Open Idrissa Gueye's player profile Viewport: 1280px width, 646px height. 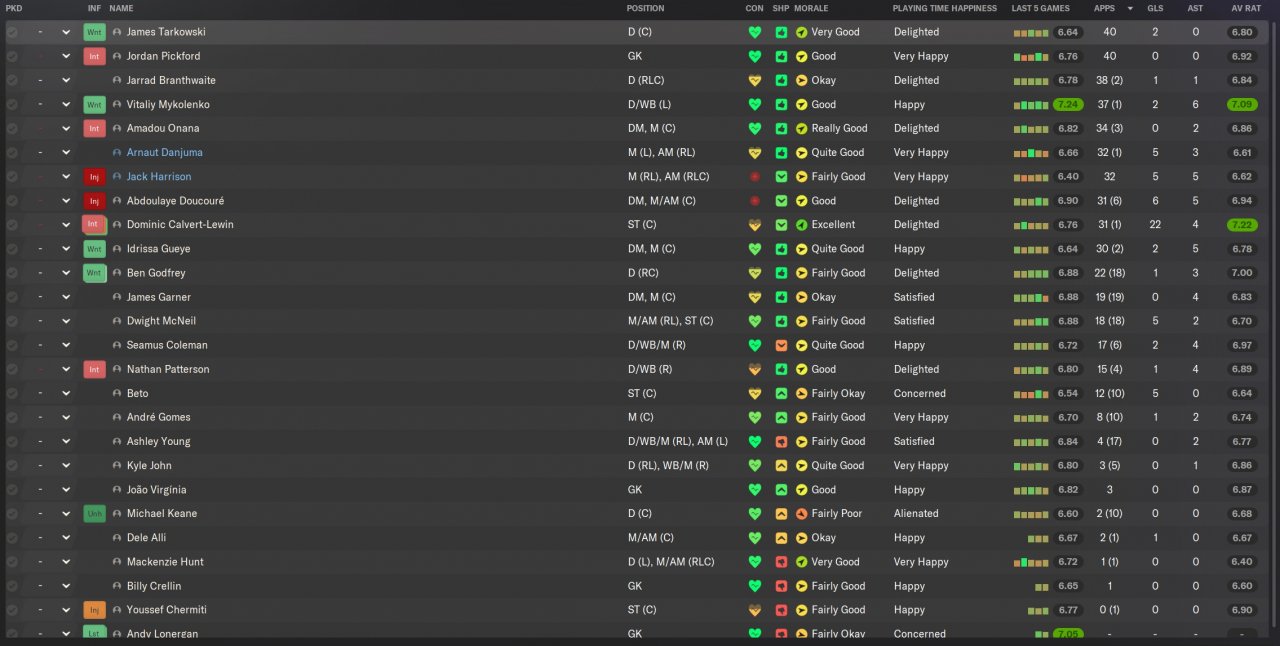(x=158, y=249)
